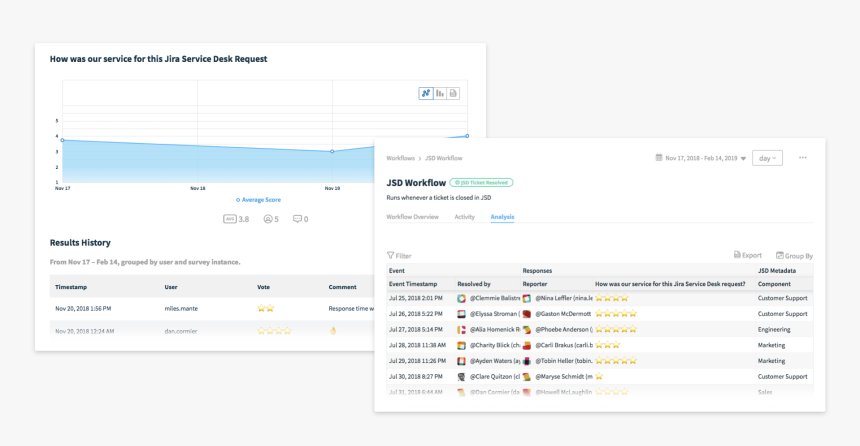The image size is (860, 446).
Task: Click '@Charity Blick' resolver name
Action: 495,346
